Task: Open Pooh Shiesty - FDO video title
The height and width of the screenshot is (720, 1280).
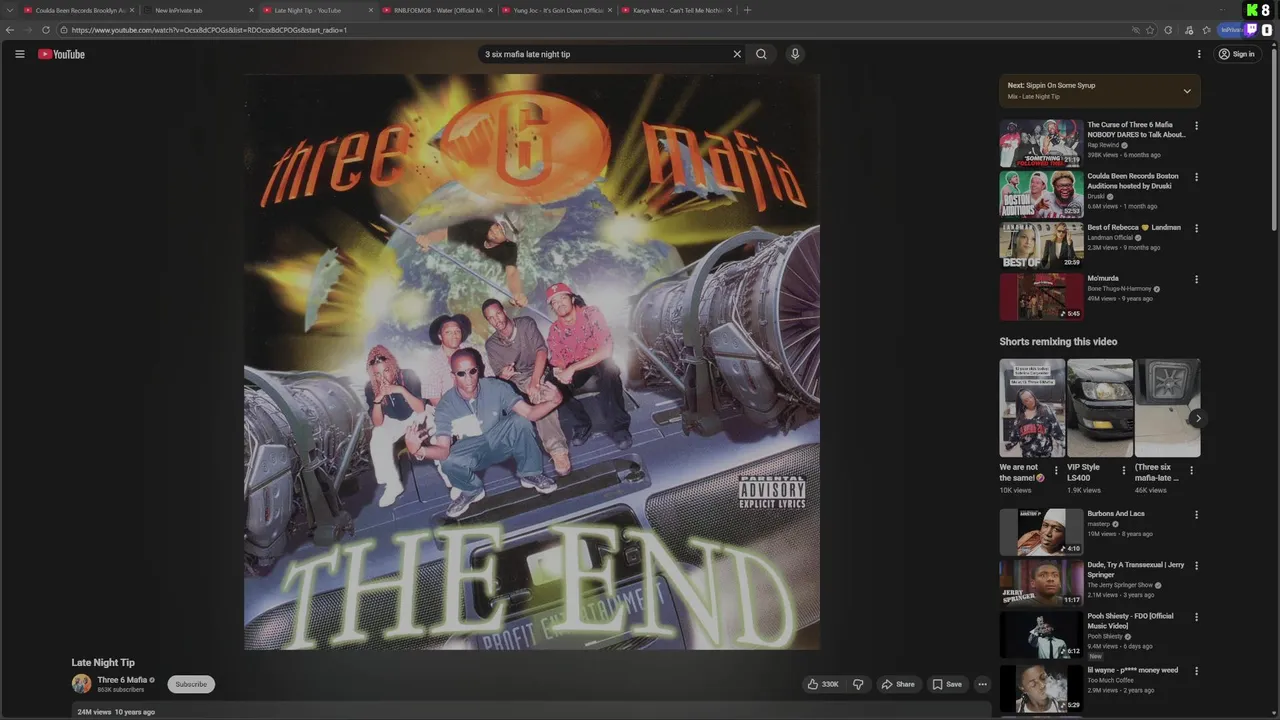Action: tap(1132, 621)
